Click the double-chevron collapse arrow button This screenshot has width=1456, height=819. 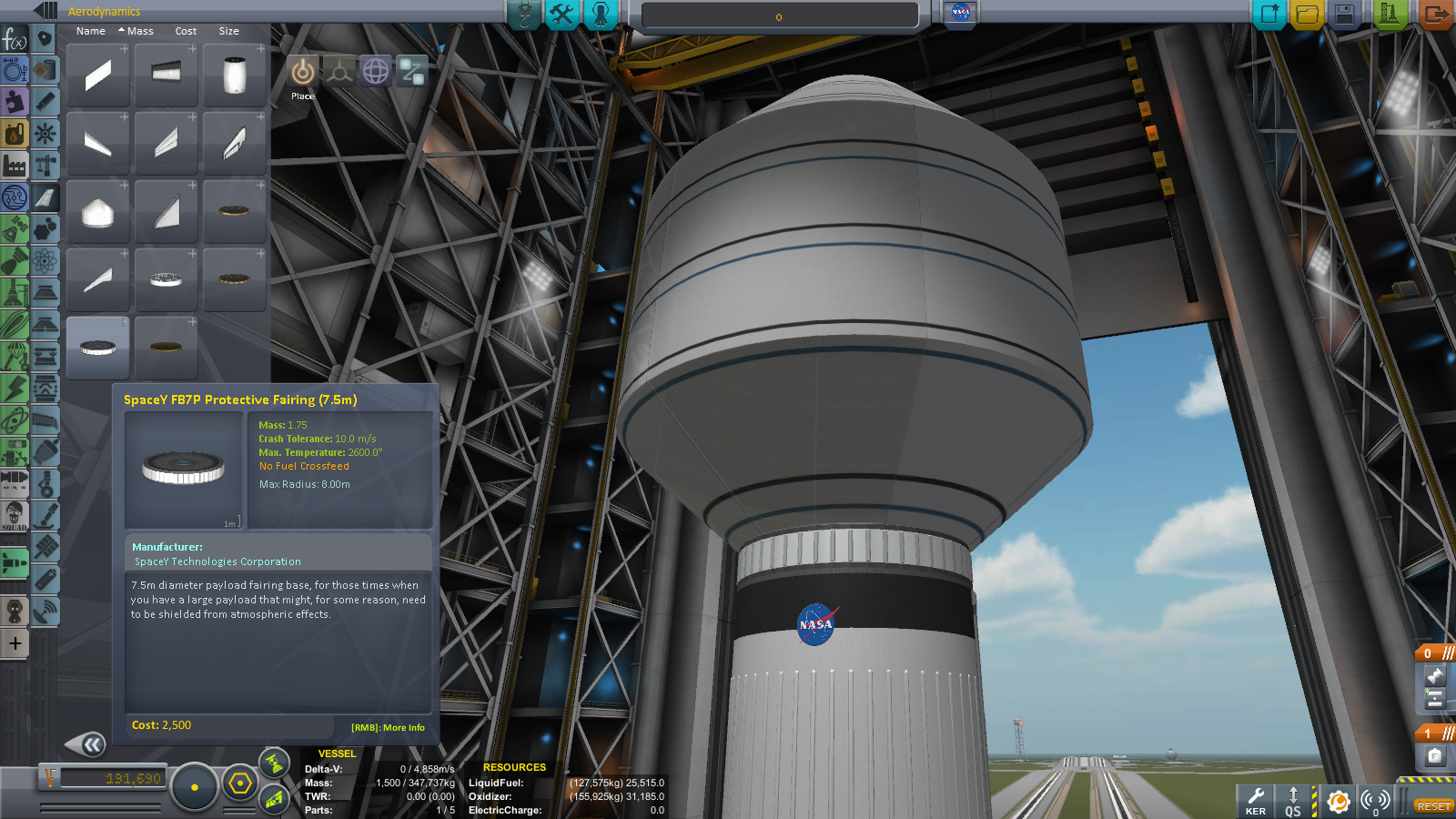click(x=86, y=745)
